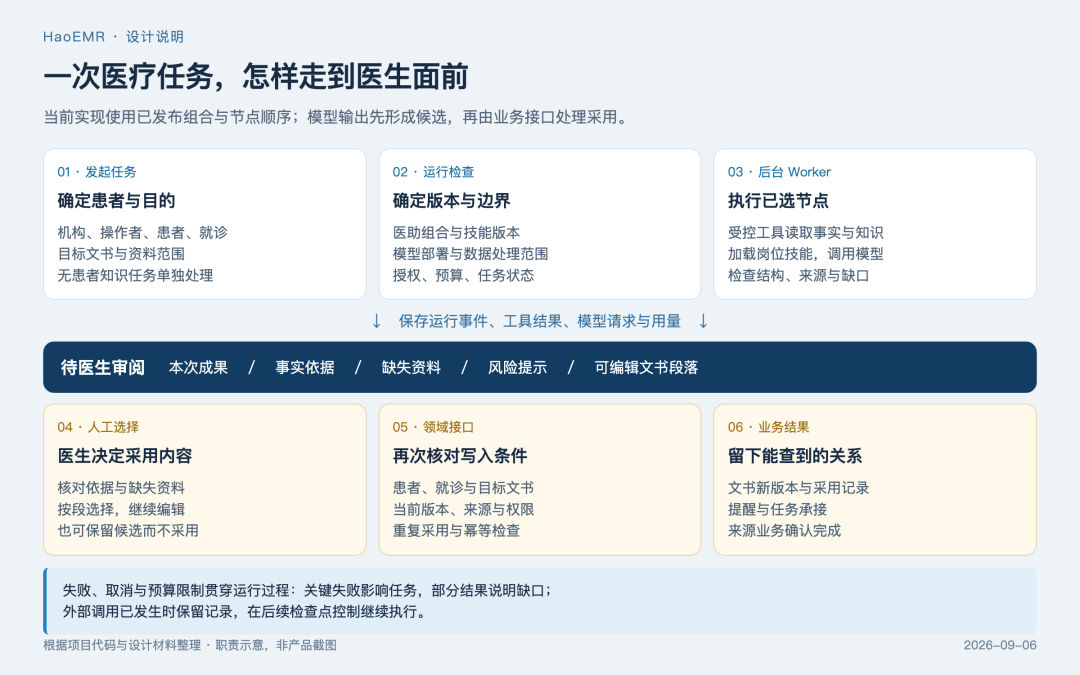1080x675 pixels.
Task: Click the date '2026-09-06' in the footer
Action: 999,645
